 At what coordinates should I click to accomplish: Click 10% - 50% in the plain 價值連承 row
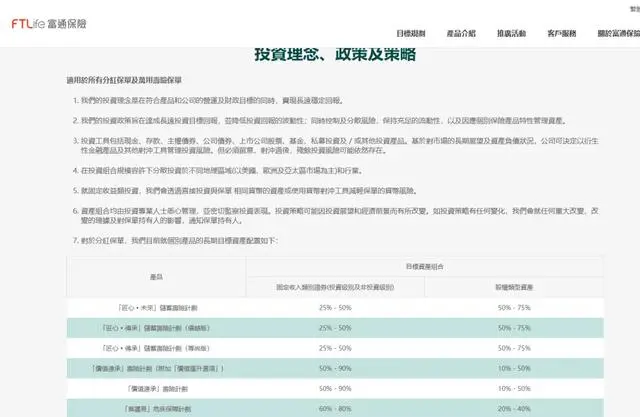click(514, 389)
